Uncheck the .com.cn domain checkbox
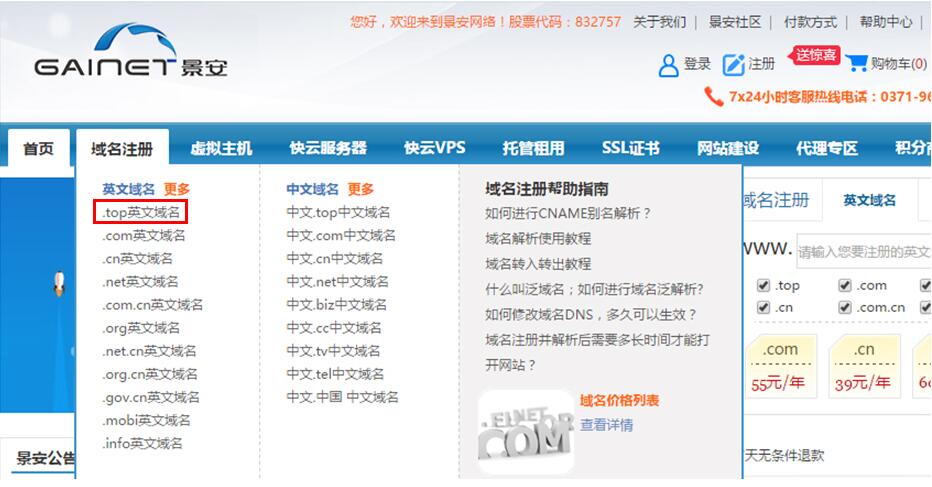This screenshot has width=932, height=487. coord(845,308)
